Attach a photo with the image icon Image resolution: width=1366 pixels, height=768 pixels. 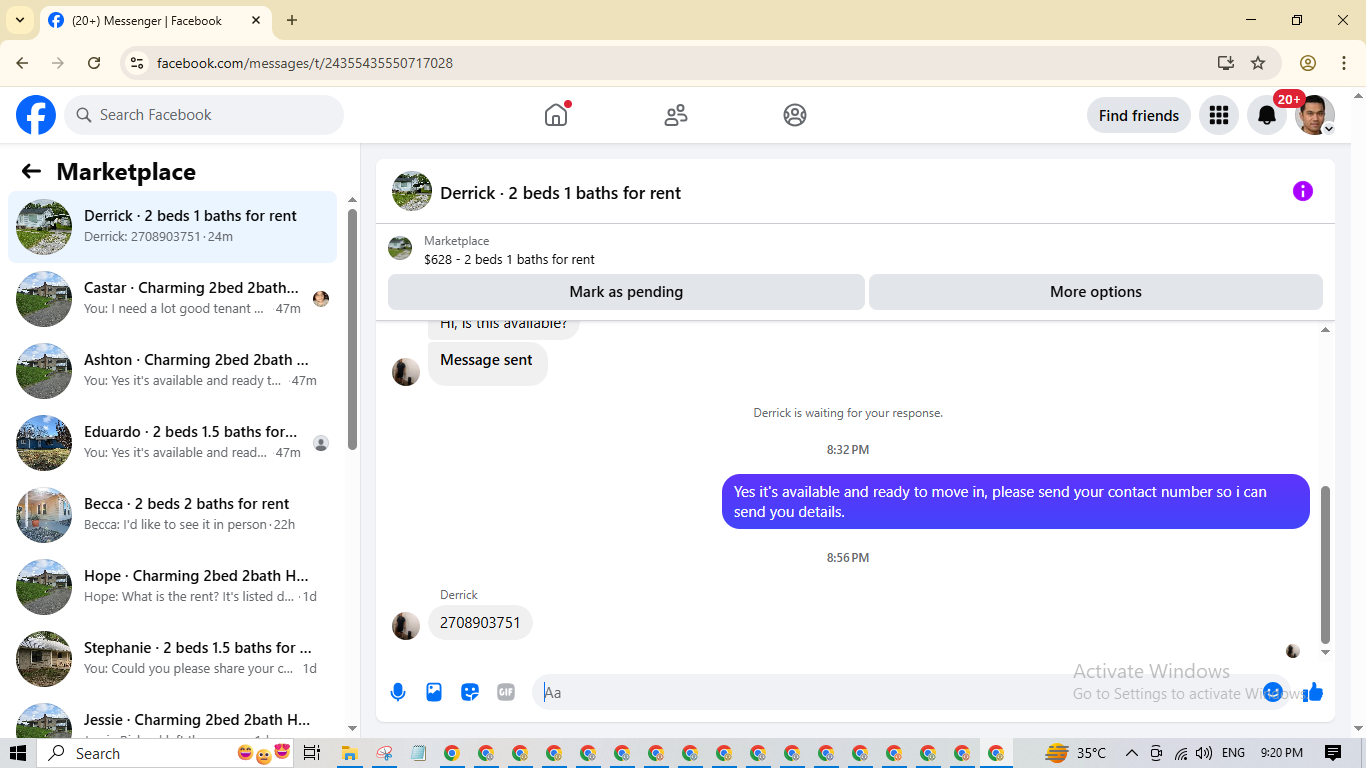point(434,692)
